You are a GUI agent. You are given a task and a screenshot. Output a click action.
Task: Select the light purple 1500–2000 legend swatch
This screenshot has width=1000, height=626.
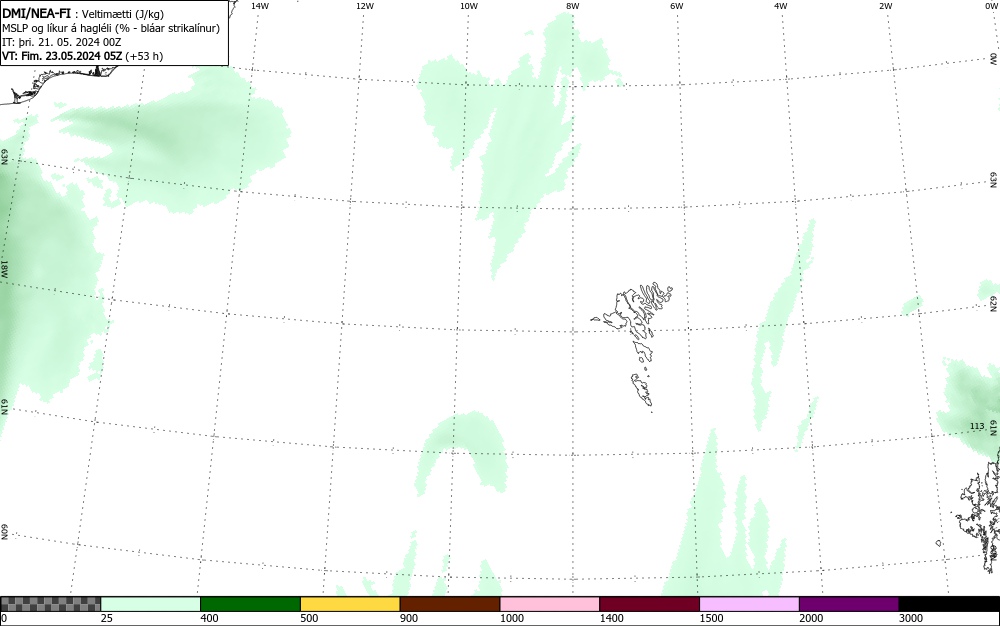coord(749,604)
